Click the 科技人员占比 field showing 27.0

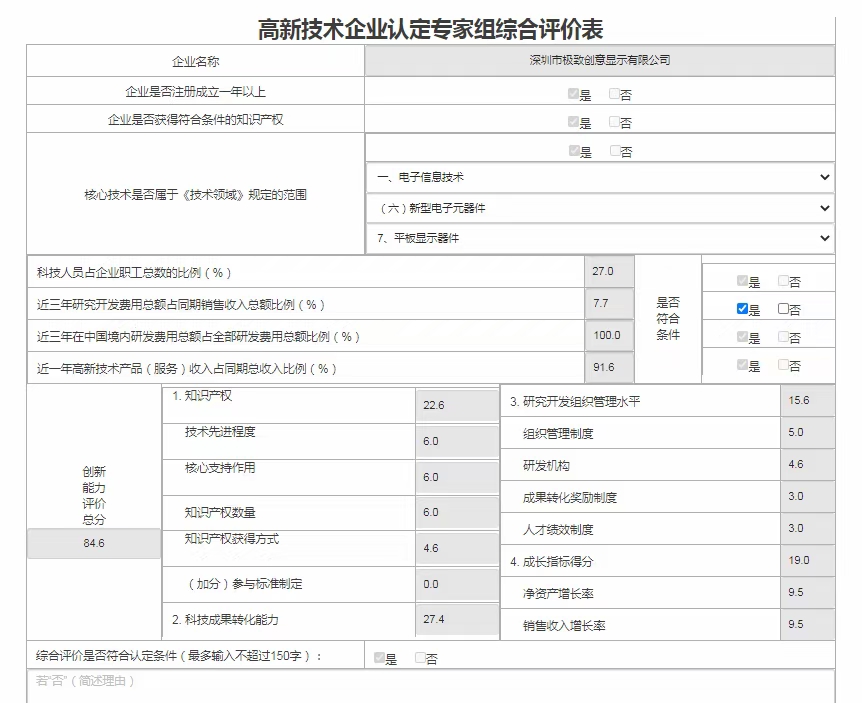tap(609, 272)
